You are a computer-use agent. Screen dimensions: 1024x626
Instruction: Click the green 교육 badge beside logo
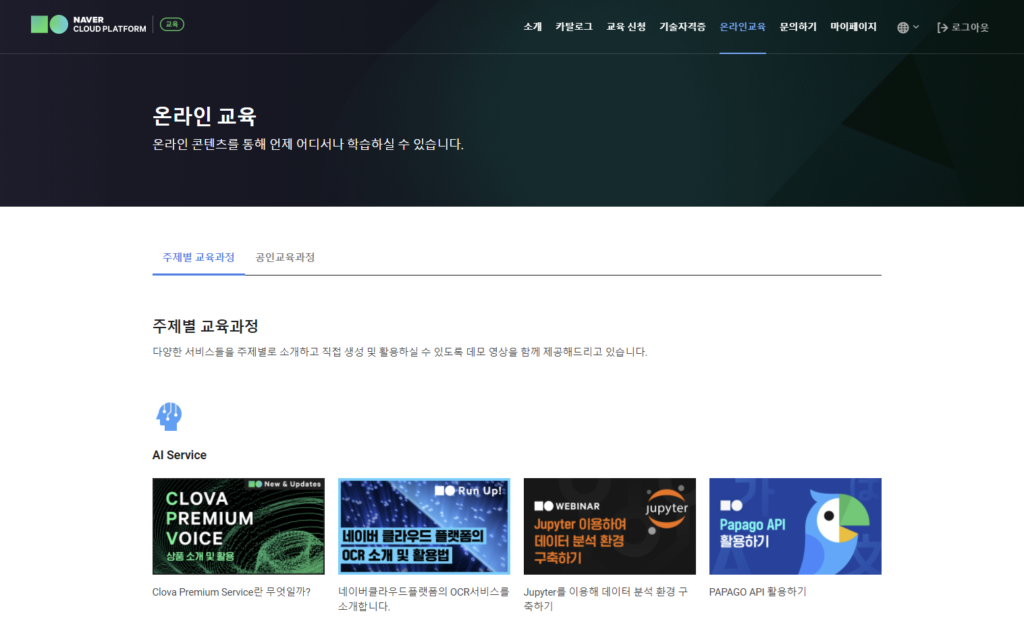[172, 24]
